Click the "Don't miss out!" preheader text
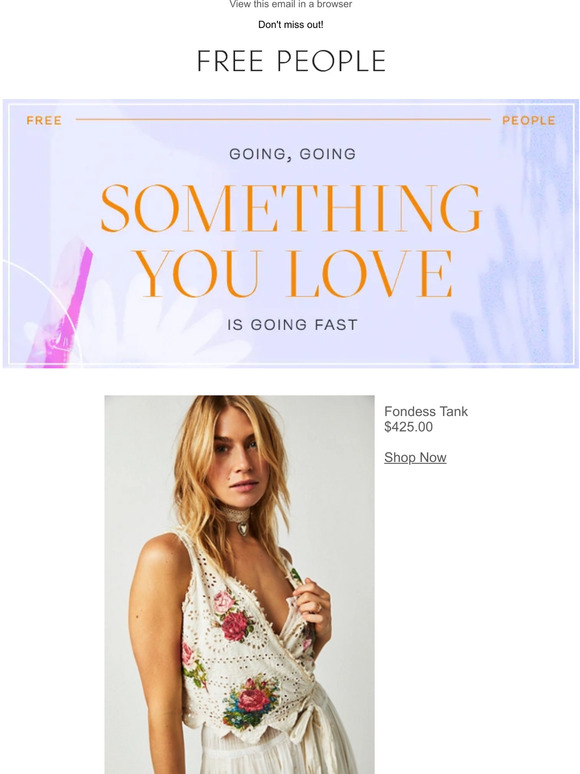The height and width of the screenshot is (774, 580). [x=291, y=25]
